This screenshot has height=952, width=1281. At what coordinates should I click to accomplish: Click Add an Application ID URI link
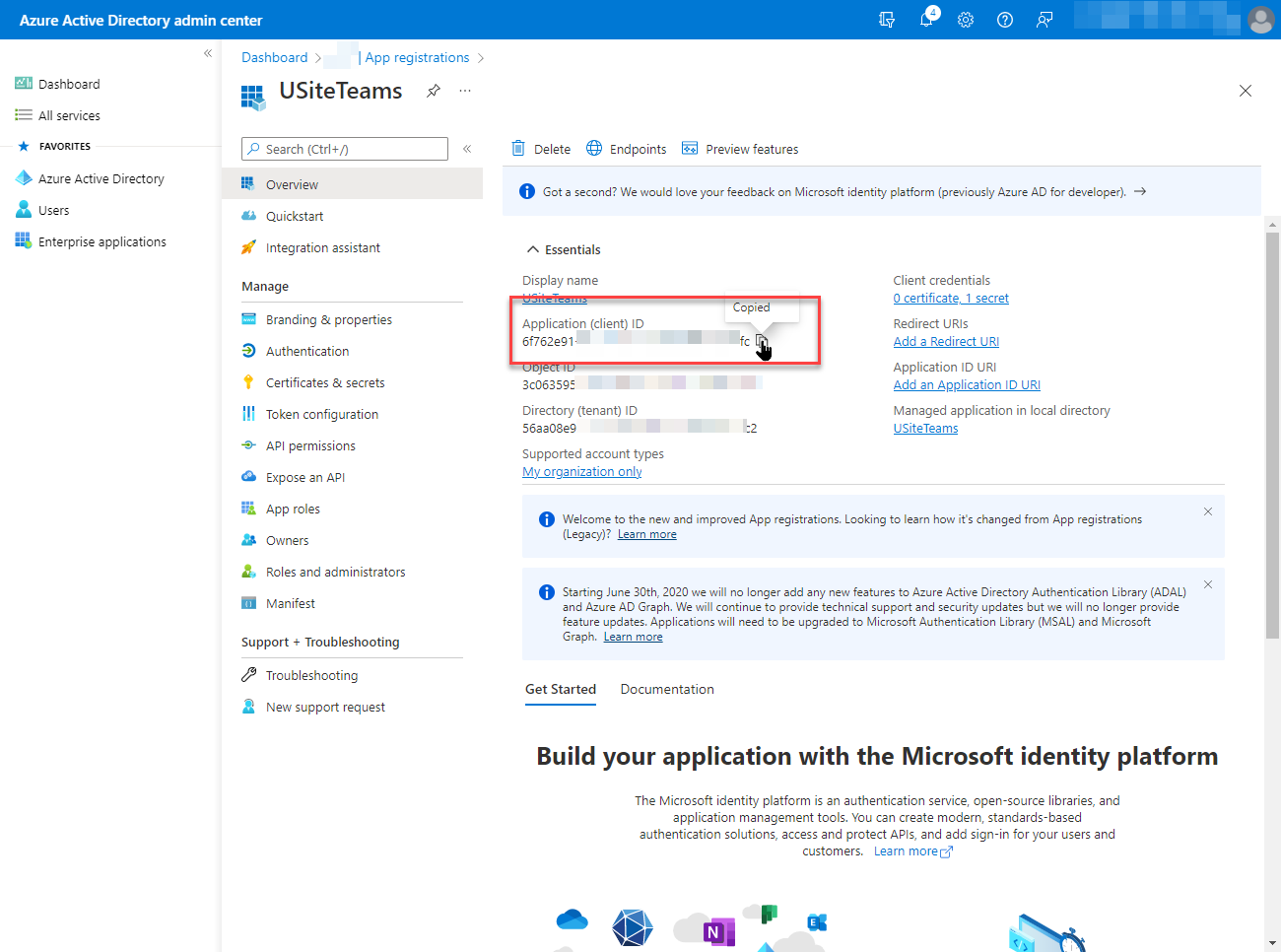click(967, 385)
